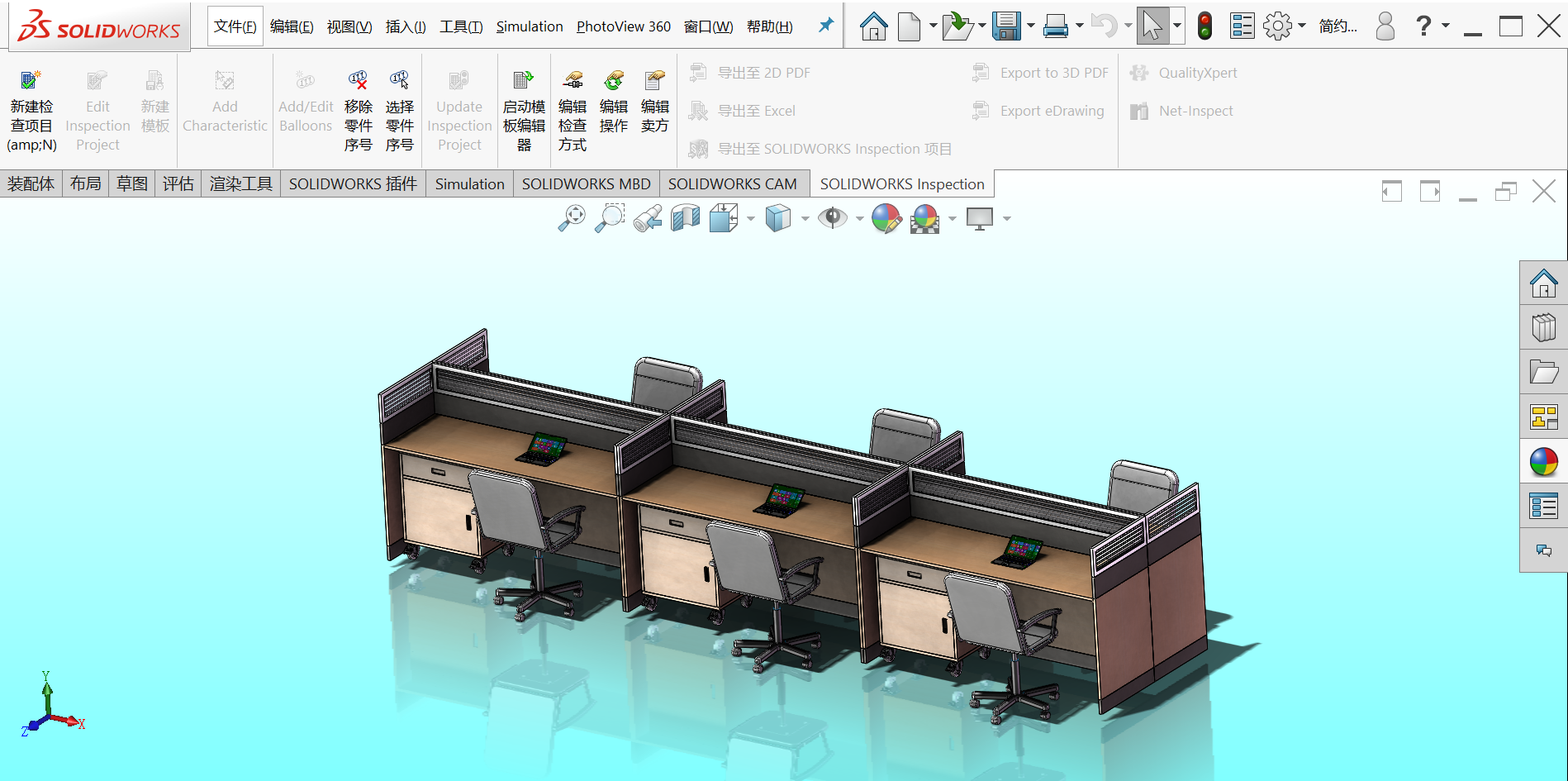Click the Rebuild traffic light icon

(x=1205, y=26)
